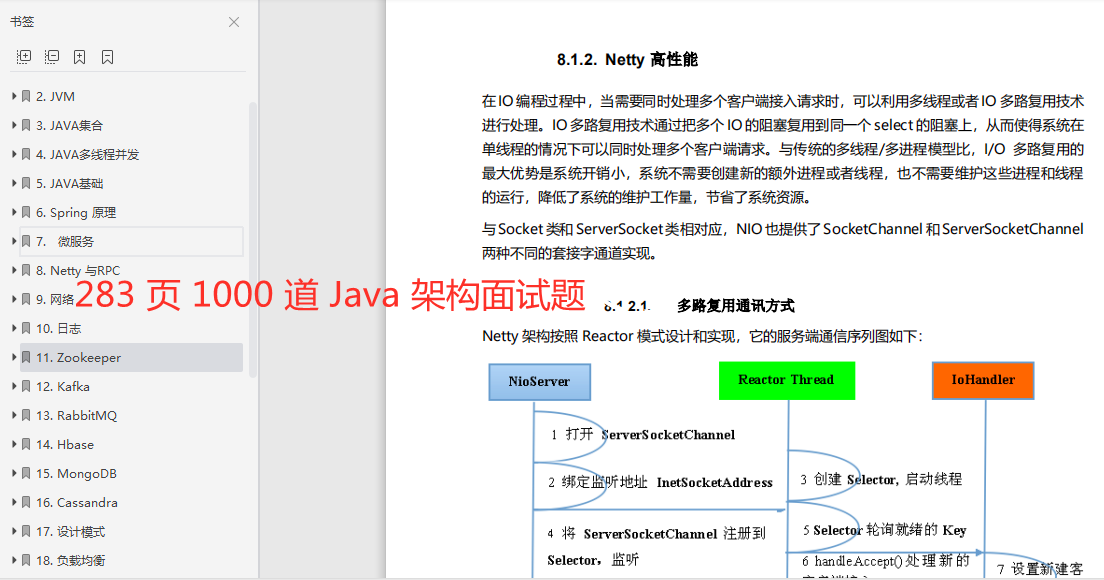1104x580 pixels.
Task: Expand the 7. 微服务 bookmark
Action: (14, 241)
